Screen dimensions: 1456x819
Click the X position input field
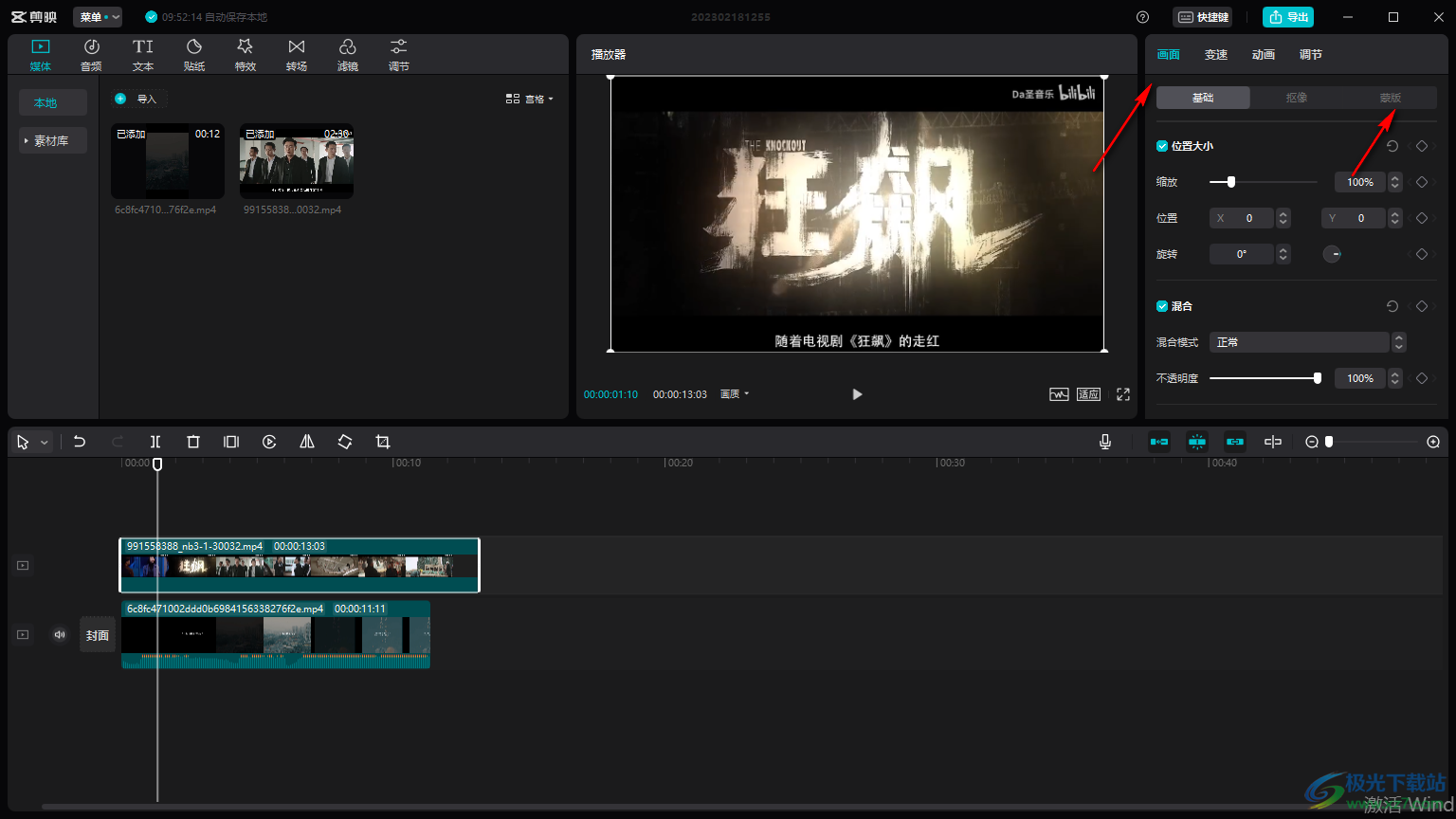[x=1243, y=218]
